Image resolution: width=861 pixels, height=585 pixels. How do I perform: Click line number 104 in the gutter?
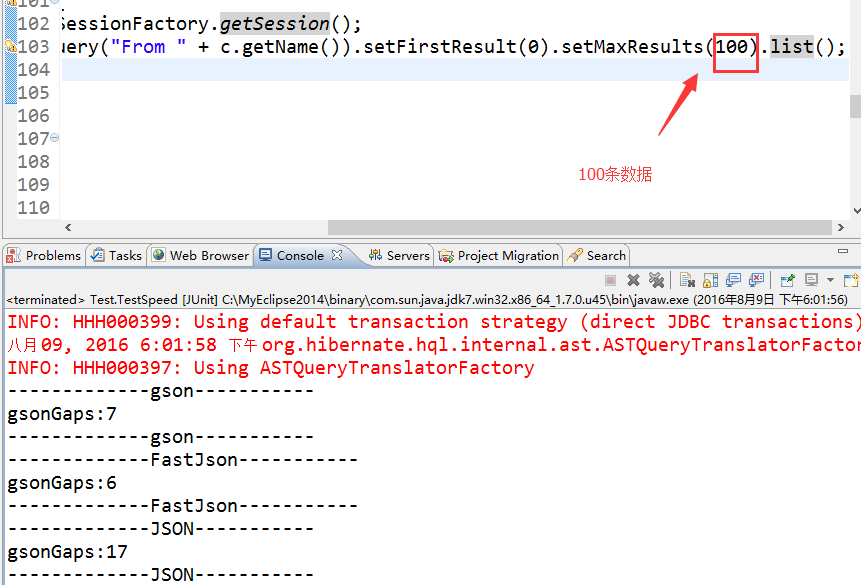[33, 70]
